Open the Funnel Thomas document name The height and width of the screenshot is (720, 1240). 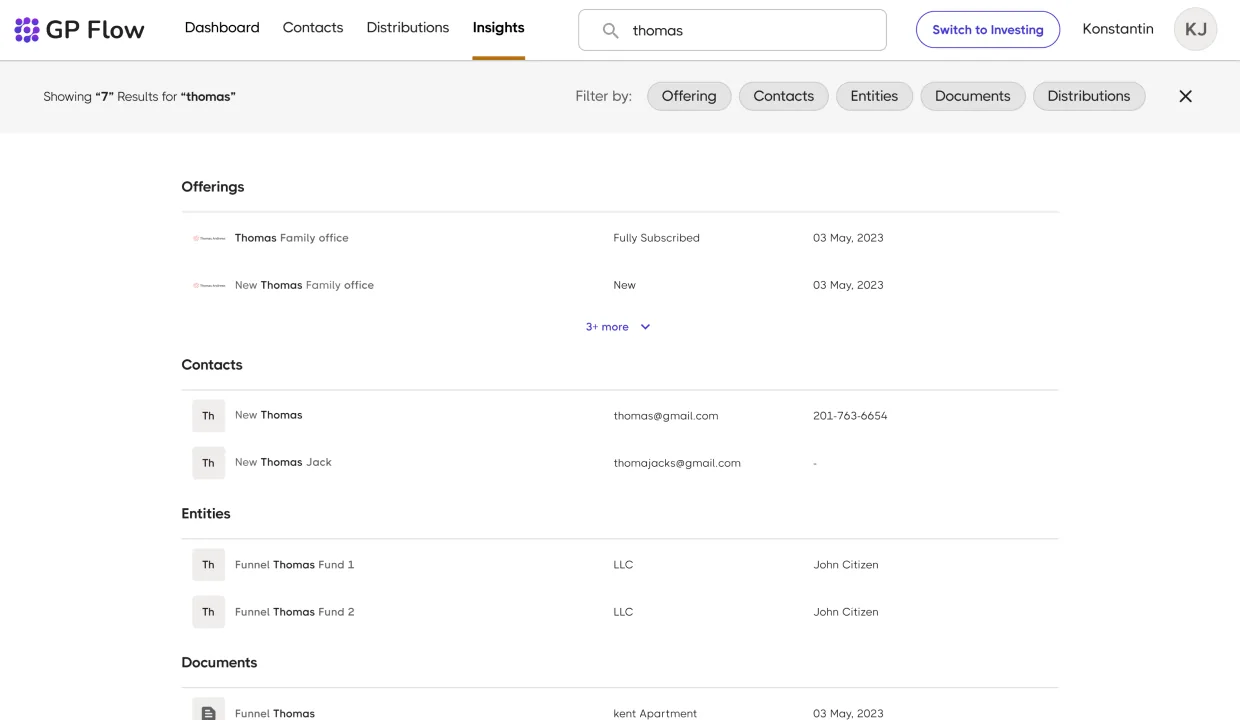pos(275,713)
